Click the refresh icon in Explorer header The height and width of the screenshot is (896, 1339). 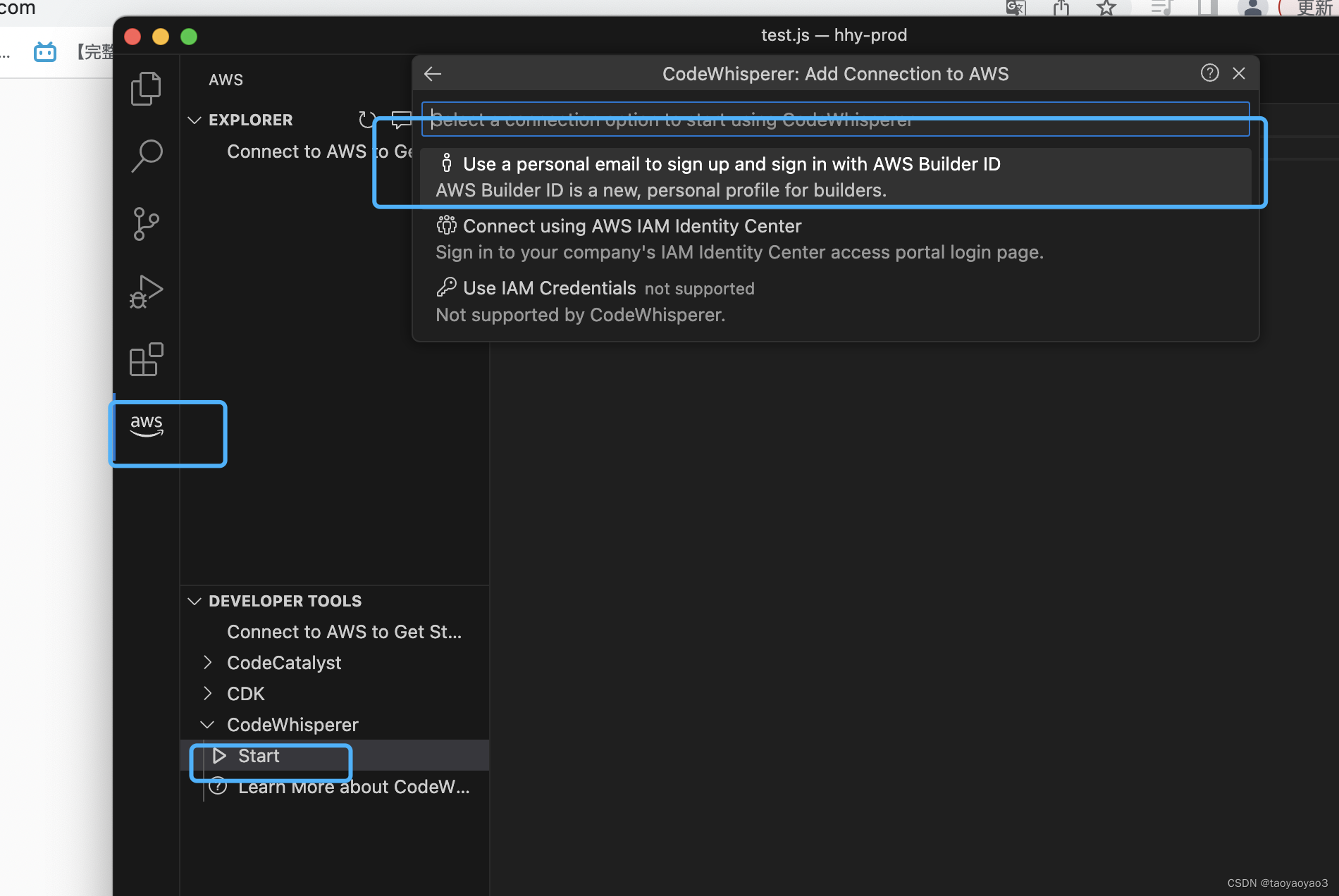[366, 120]
